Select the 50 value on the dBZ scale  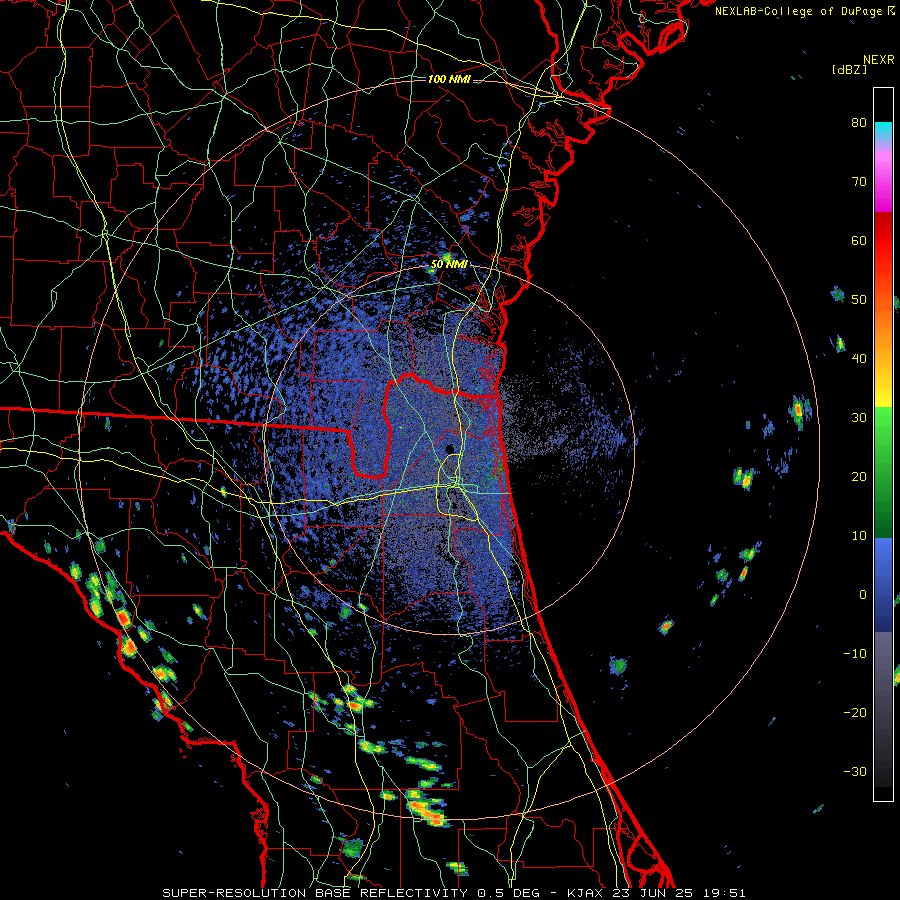pyautogui.click(x=859, y=300)
